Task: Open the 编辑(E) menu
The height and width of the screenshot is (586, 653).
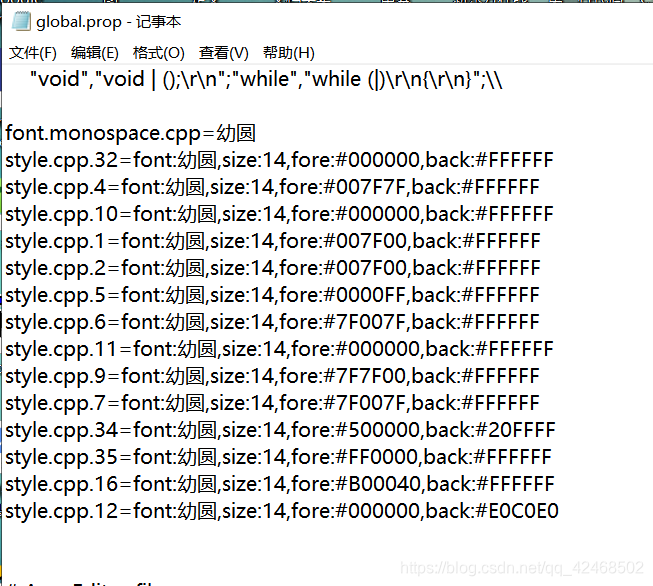Action: 95,53
